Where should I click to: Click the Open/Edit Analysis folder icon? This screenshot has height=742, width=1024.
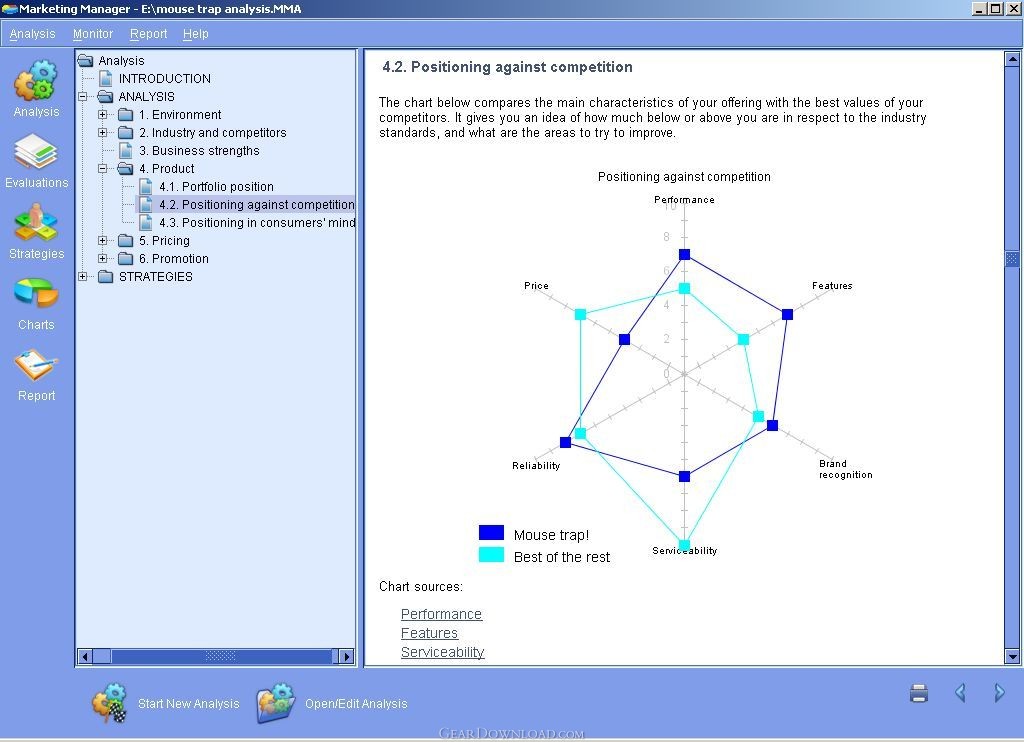click(x=276, y=703)
